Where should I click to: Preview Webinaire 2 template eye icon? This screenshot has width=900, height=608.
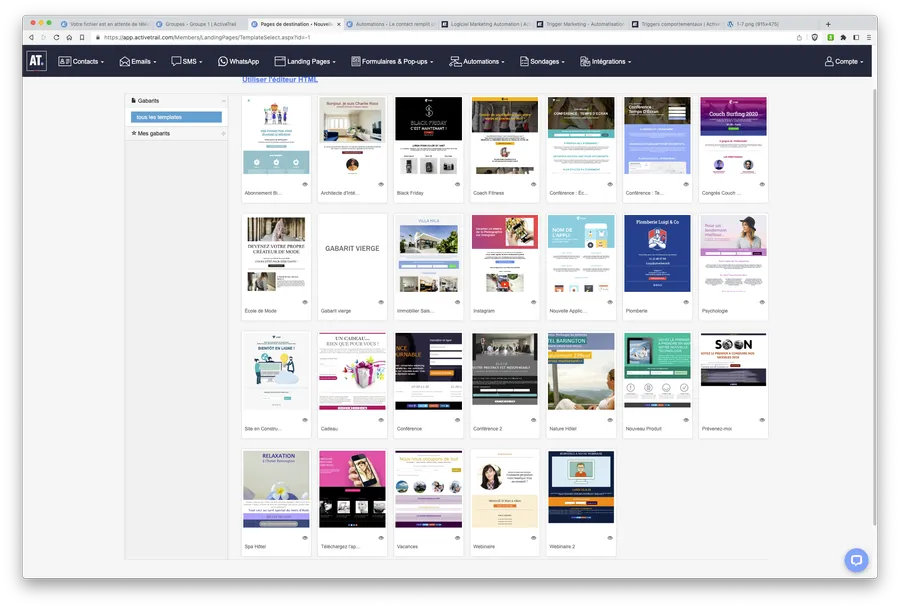coord(610,538)
